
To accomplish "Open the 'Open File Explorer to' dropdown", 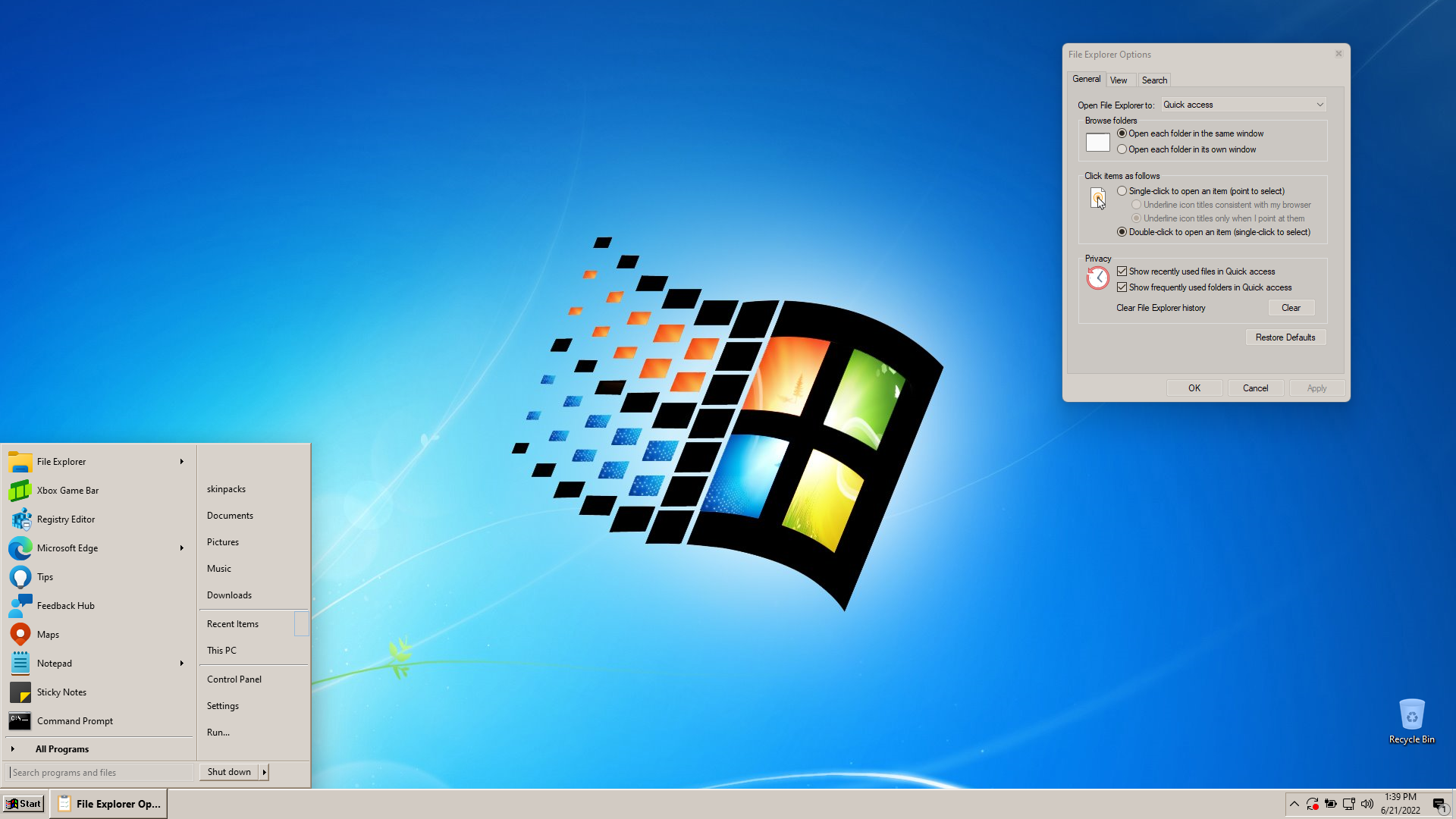I will tap(1243, 105).
